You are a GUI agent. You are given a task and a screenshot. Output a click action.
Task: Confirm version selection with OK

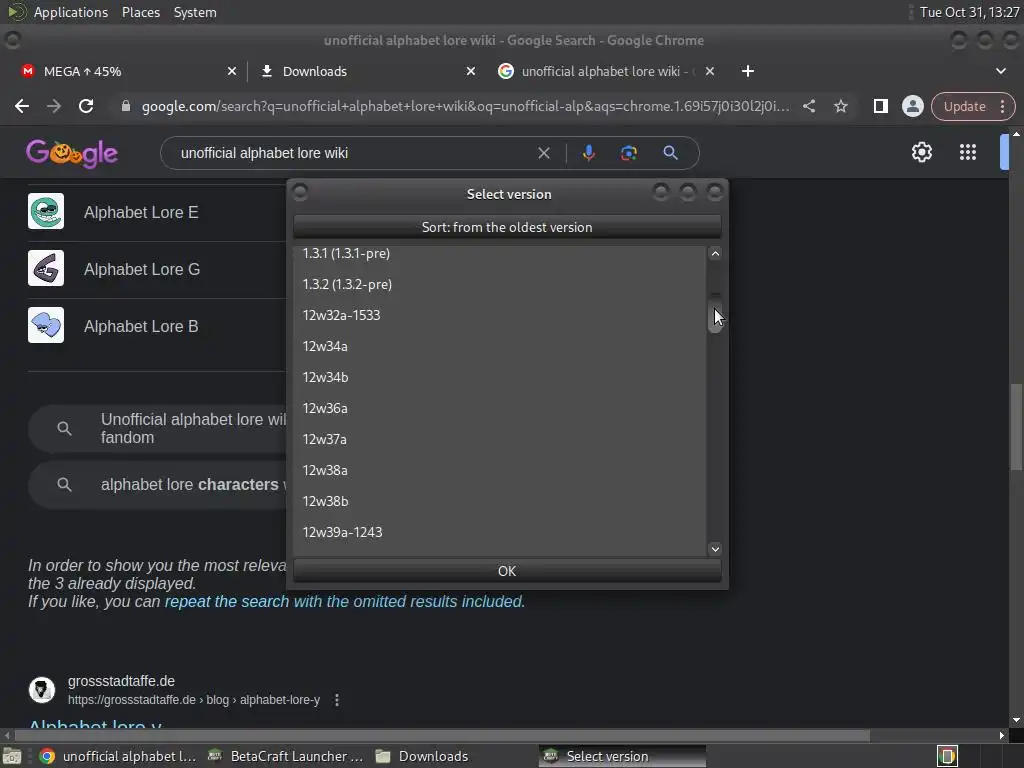coord(507,571)
